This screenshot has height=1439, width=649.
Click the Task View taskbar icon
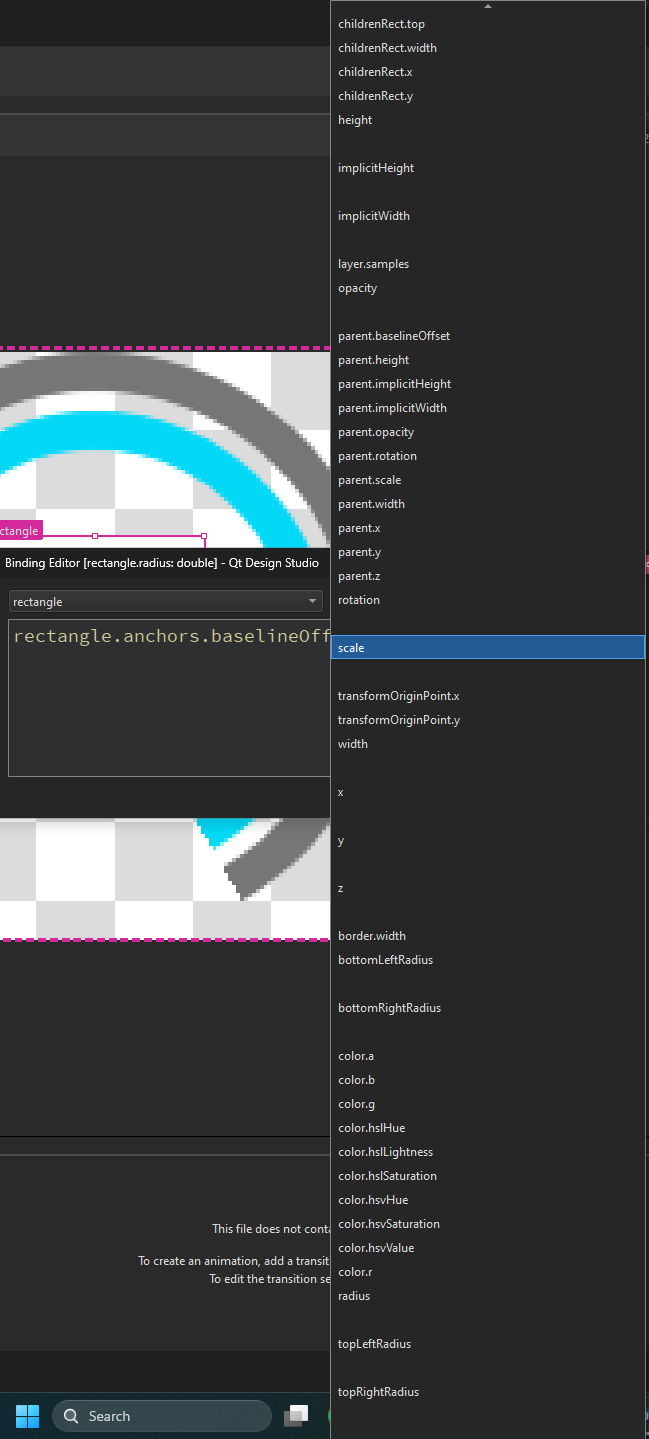pos(296,1416)
